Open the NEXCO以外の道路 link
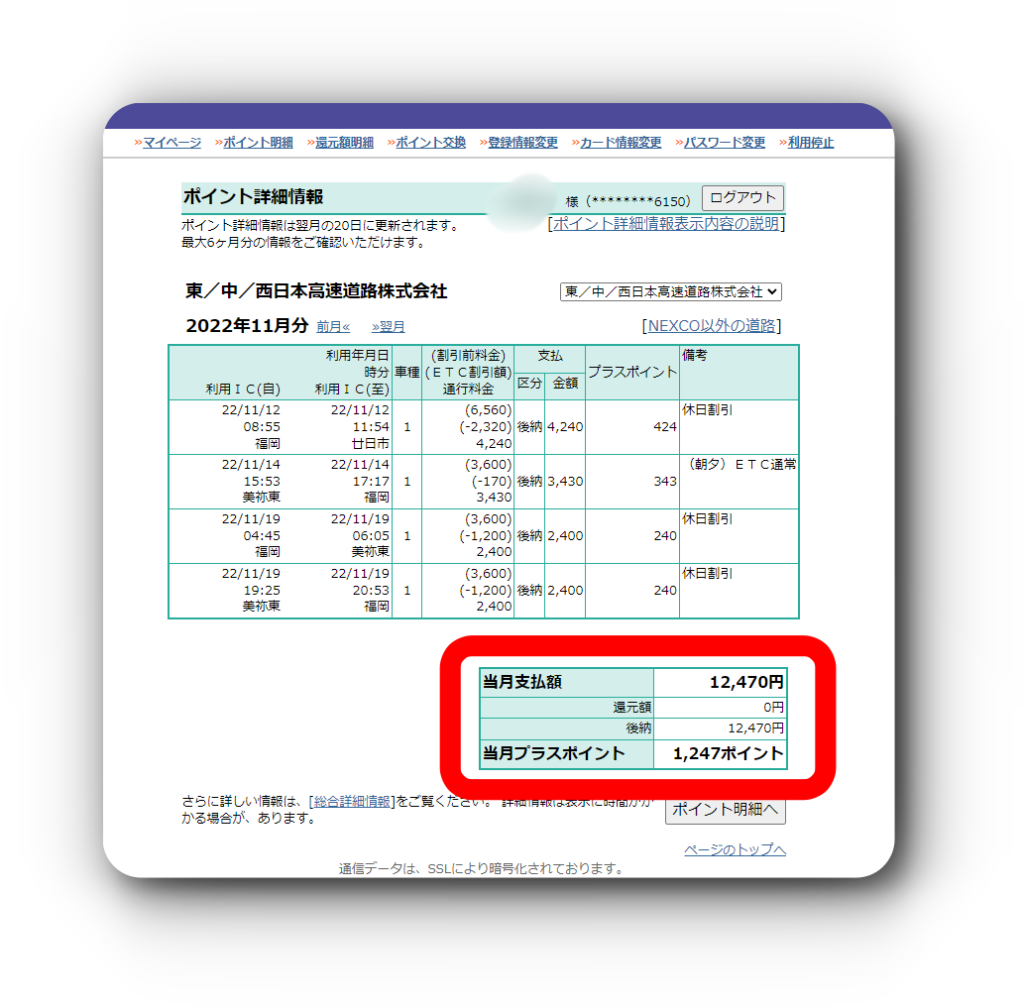The width and height of the screenshot is (1024, 1007). point(713,326)
